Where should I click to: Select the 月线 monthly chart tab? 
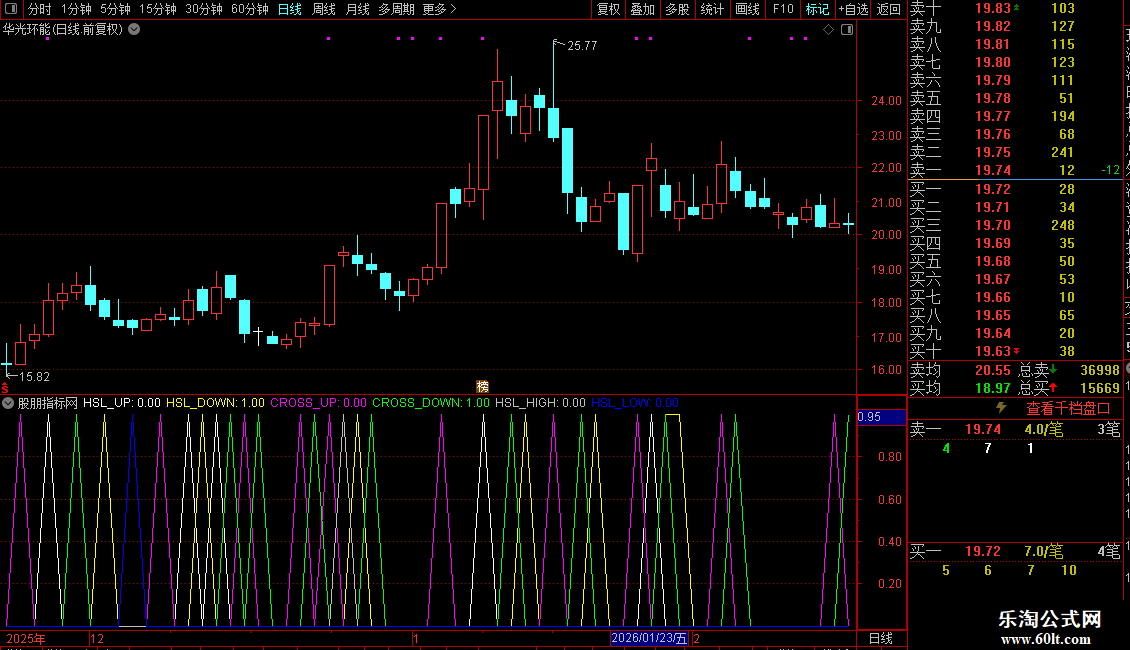point(357,9)
